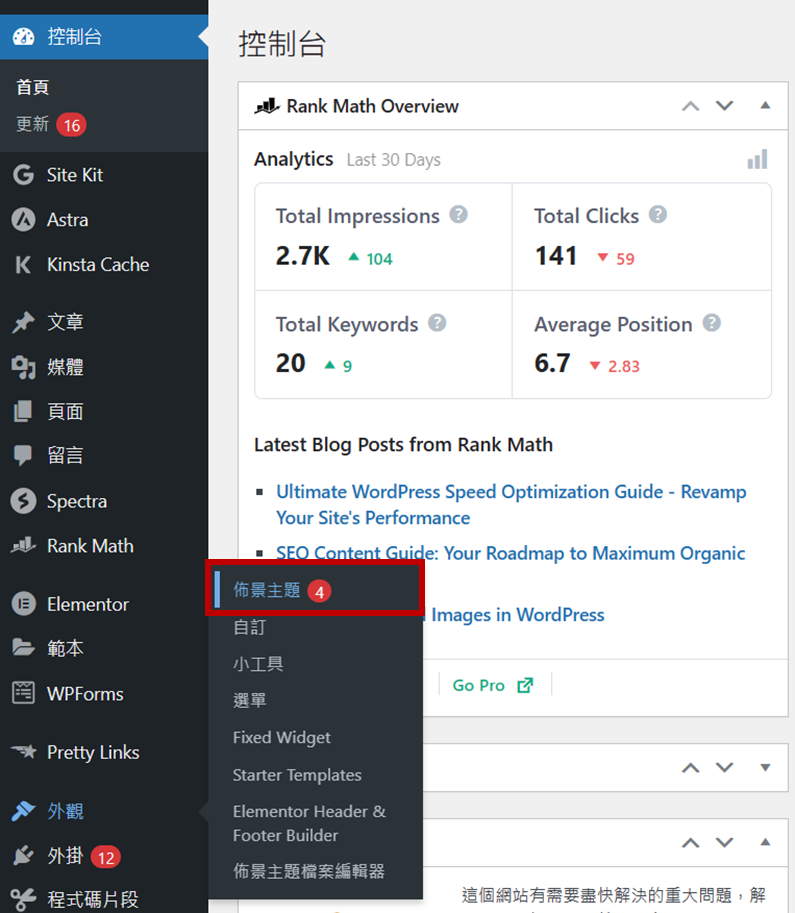Click the paintbrush icon for 外觀

tap(23, 811)
